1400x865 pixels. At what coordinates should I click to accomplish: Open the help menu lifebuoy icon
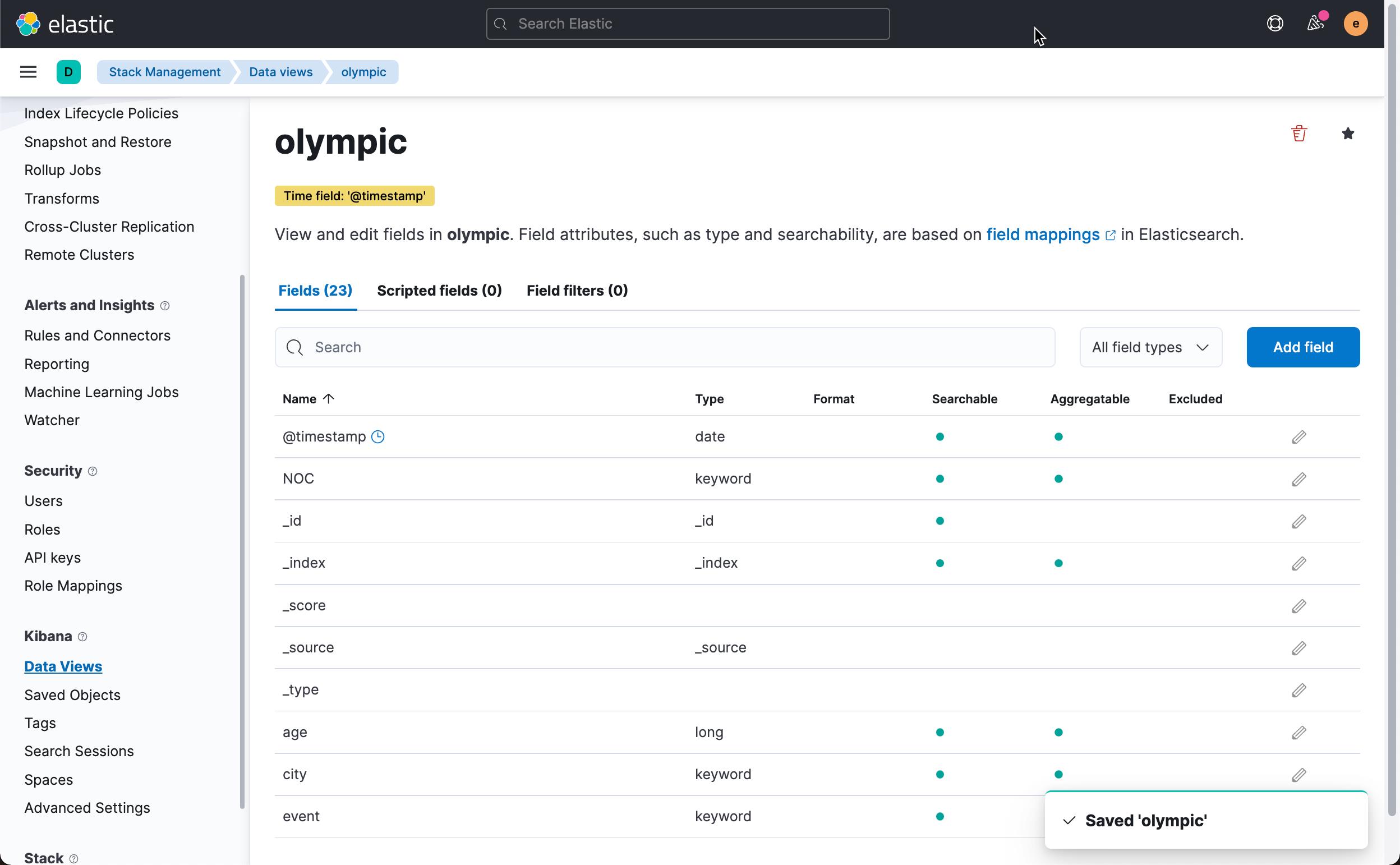click(1275, 24)
